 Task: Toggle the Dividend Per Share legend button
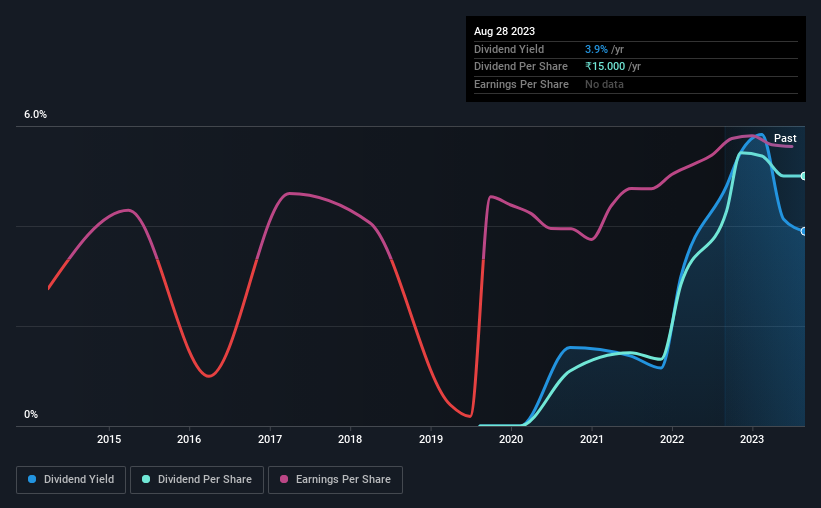(197, 480)
